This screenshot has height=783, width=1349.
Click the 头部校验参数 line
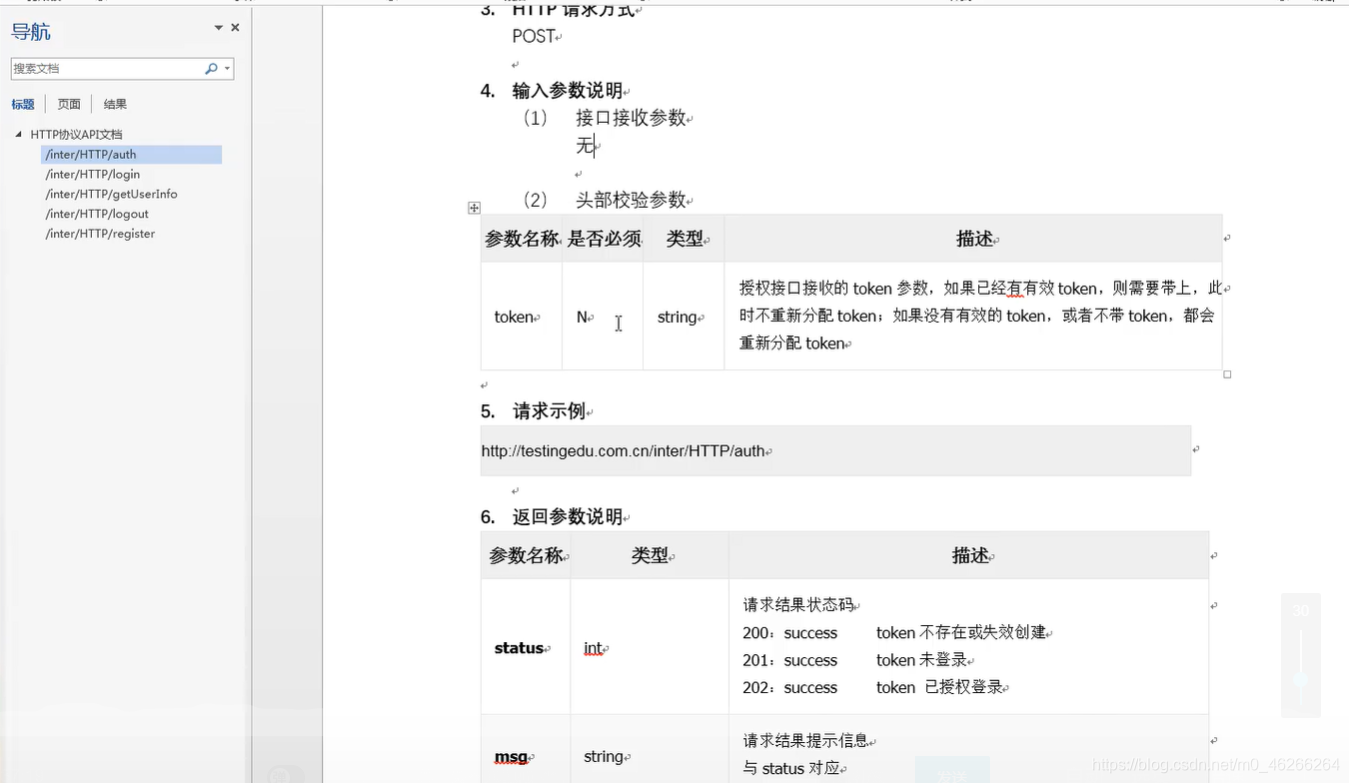(631, 200)
